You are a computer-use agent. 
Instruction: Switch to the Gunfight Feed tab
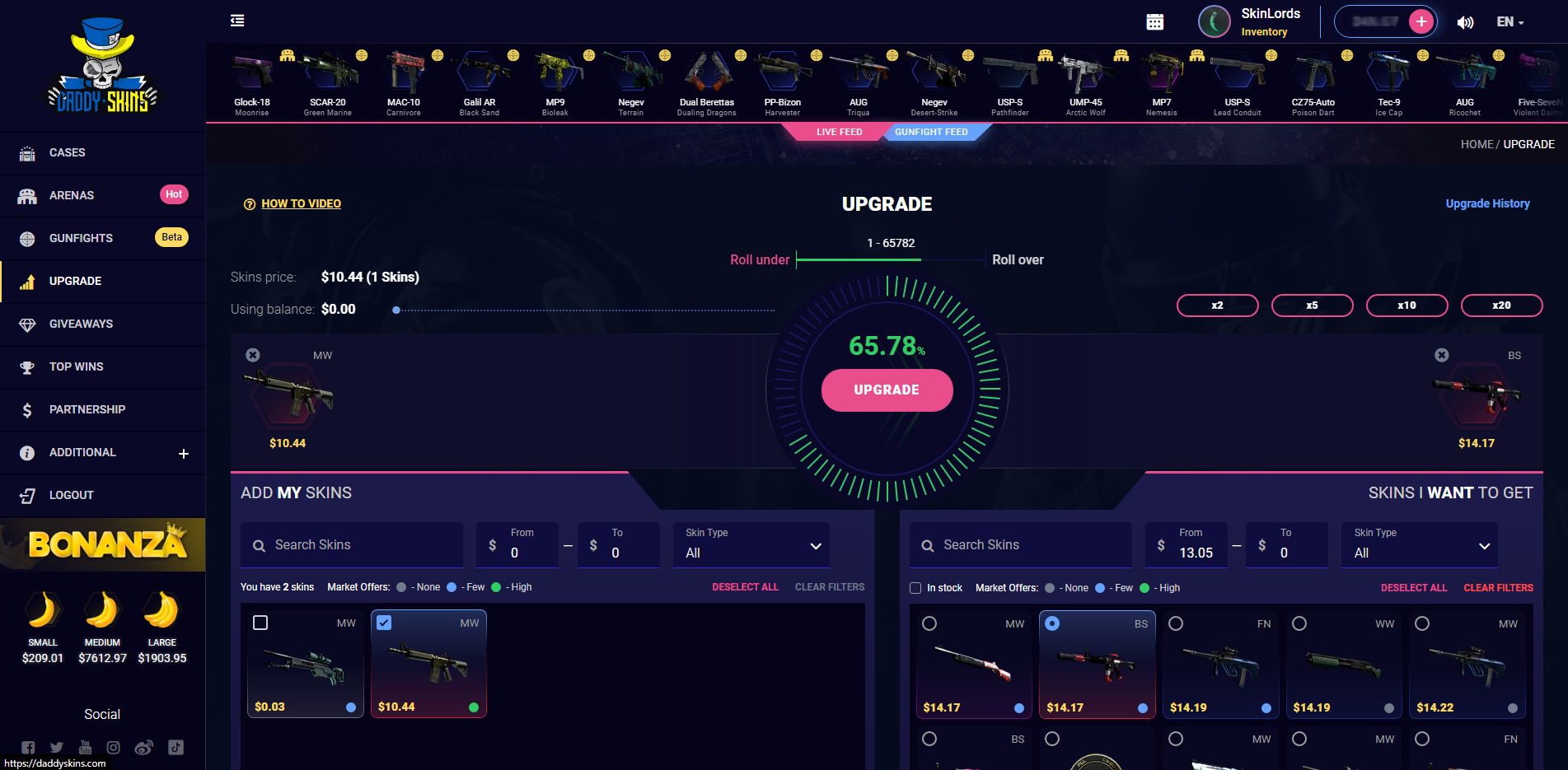931,132
